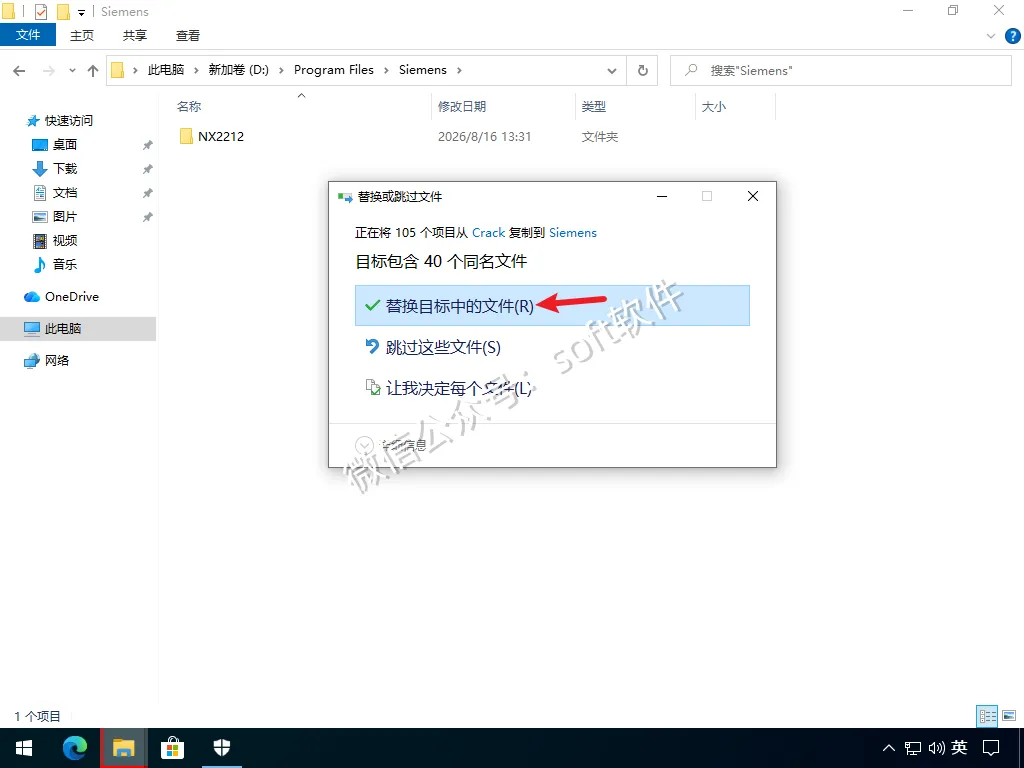Unpin 文档 via its pin icon
The image size is (1024, 768).
tap(148, 193)
